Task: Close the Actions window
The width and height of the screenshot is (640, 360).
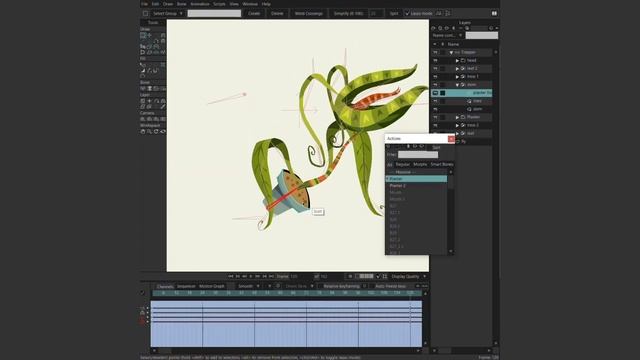Action: 451,139
